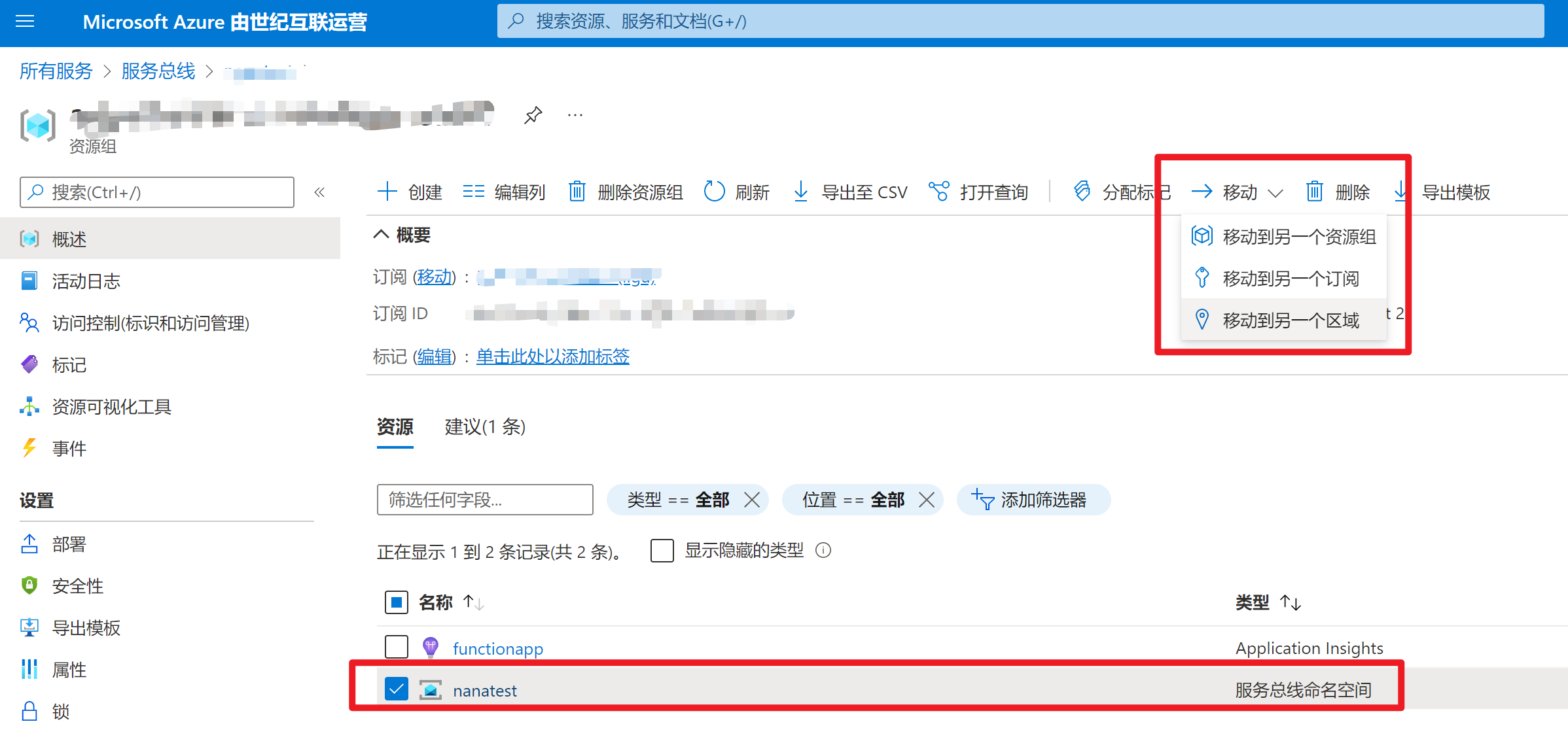Select 移动到另一个区域 menu option
This screenshot has height=741, width=1568.
[x=1290, y=320]
